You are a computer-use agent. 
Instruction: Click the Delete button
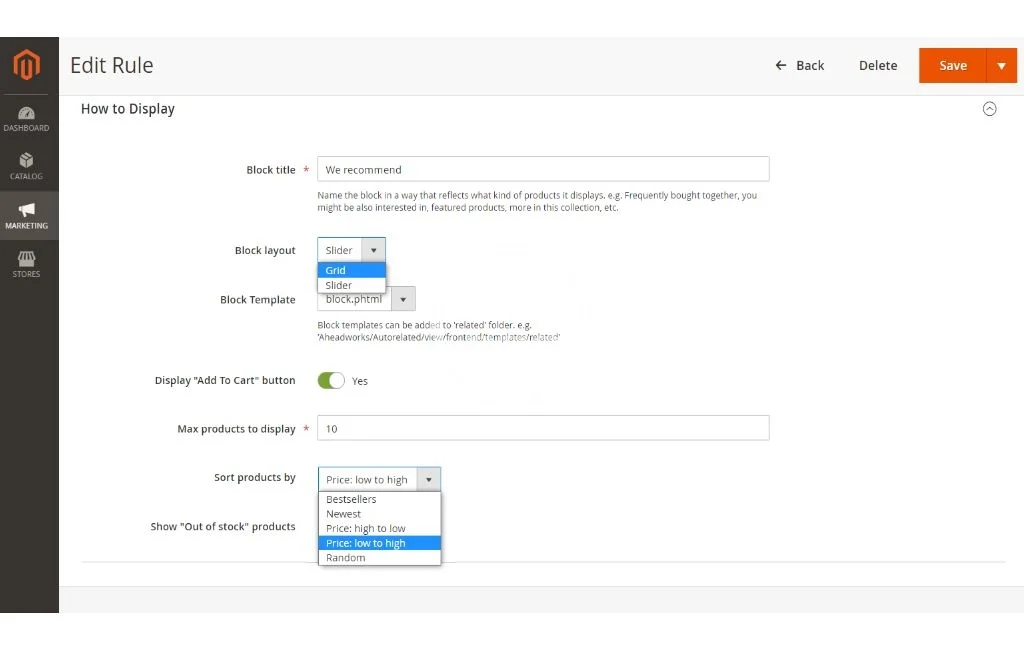(877, 66)
